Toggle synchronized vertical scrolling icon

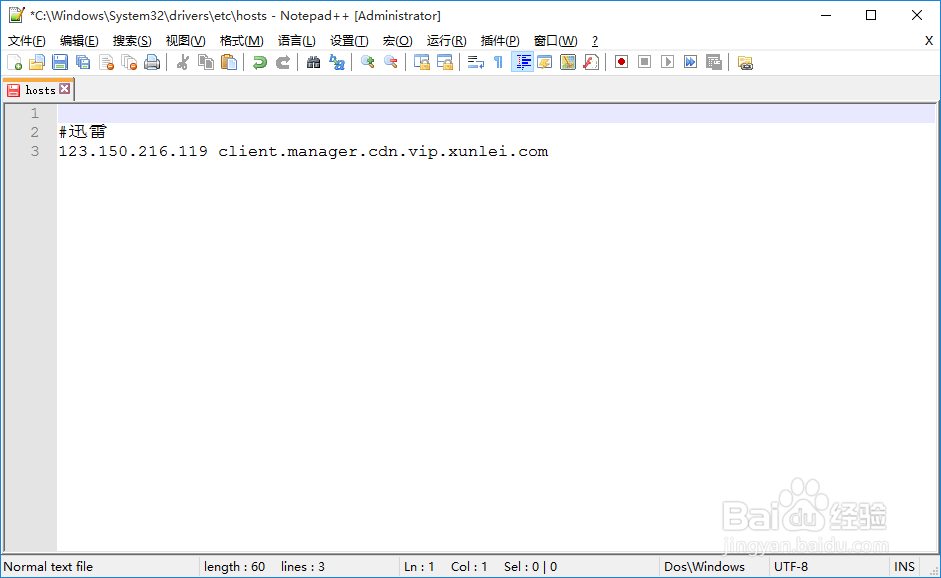coord(421,62)
